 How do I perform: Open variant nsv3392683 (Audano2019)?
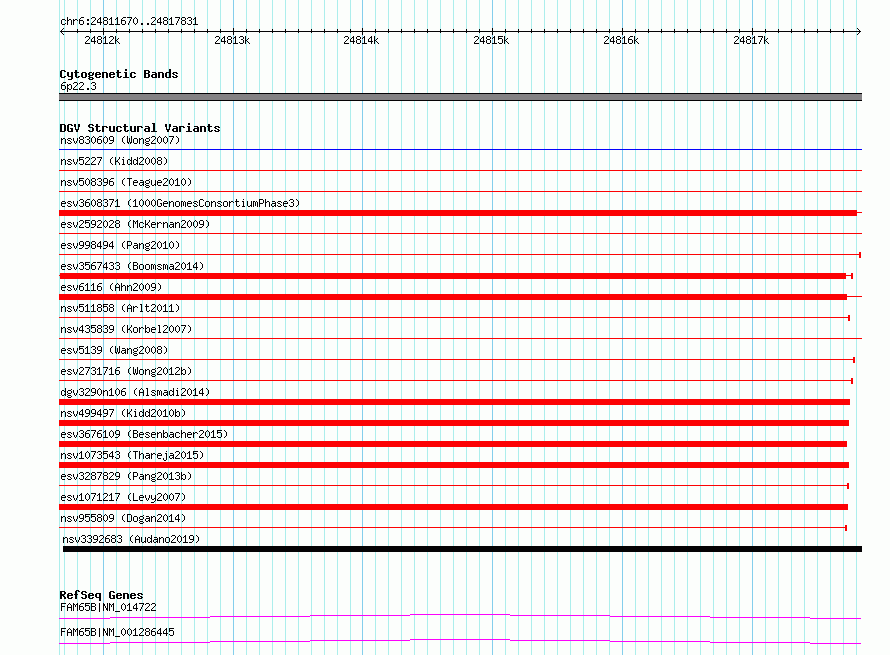(131, 539)
